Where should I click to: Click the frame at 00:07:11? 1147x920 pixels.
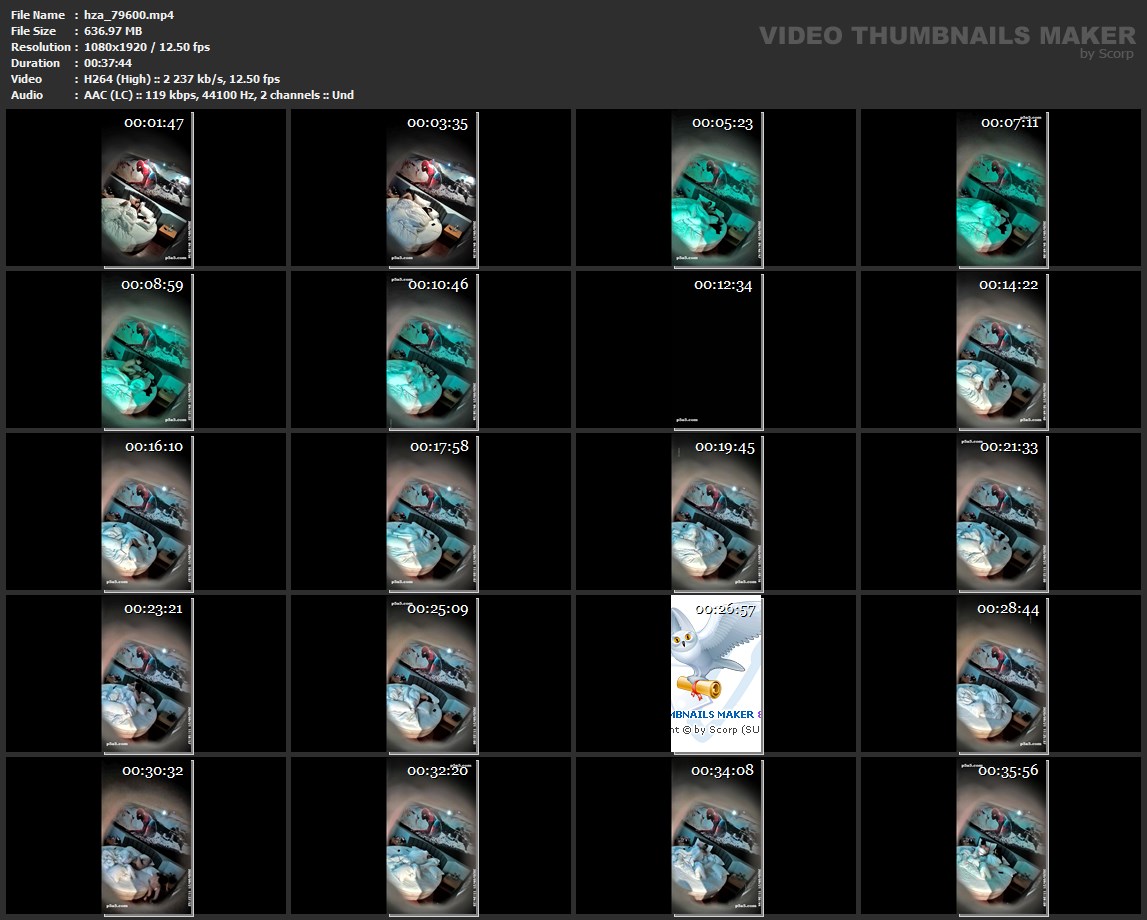[x=1001, y=189]
